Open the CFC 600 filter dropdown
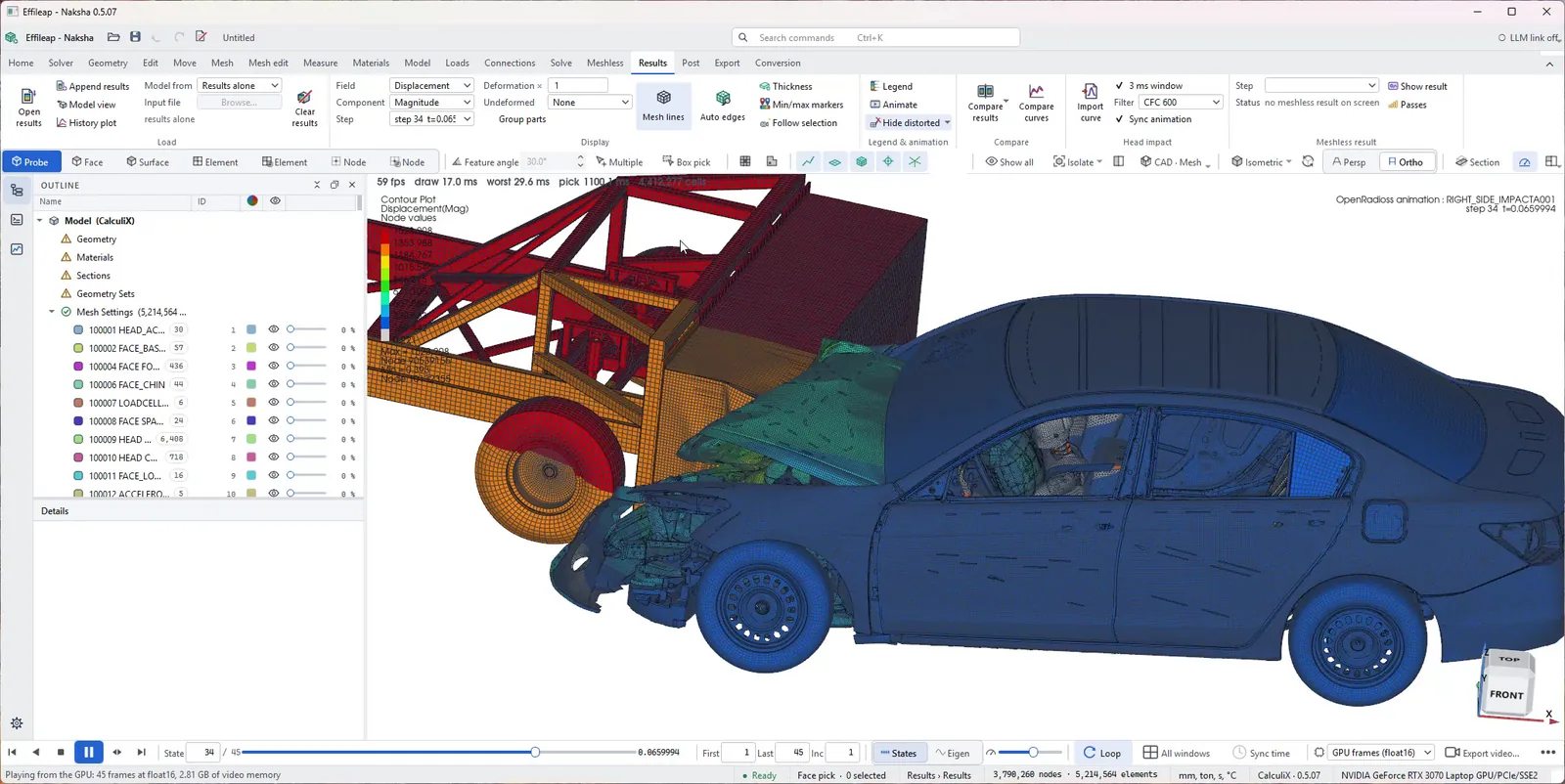1565x784 pixels. (1181, 103)
